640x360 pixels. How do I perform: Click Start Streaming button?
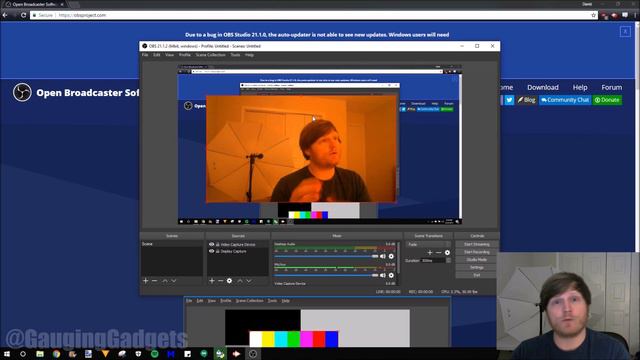click(x=476, y=244)
